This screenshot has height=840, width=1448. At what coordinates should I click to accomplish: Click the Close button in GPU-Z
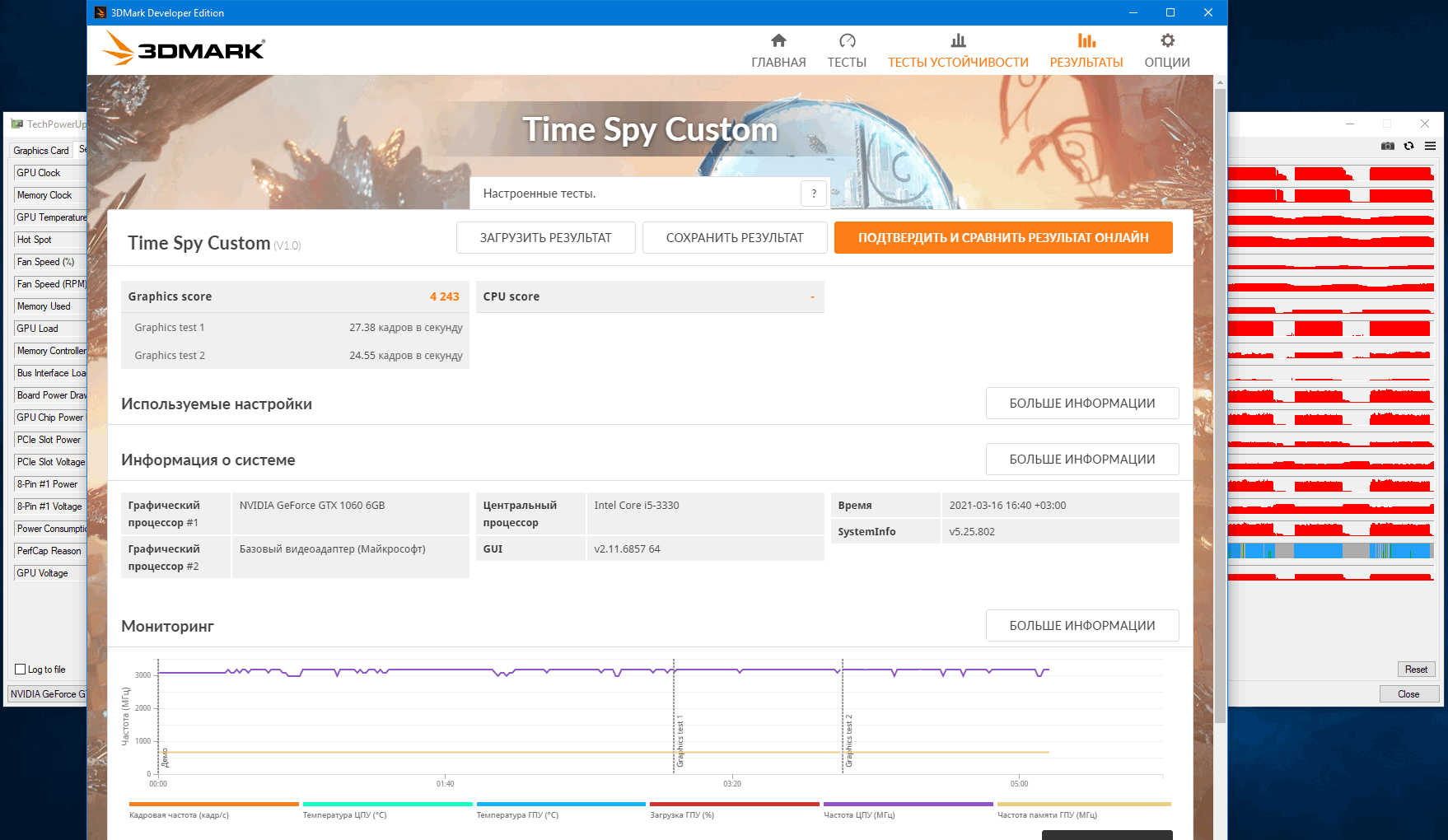pos(1408,694)
